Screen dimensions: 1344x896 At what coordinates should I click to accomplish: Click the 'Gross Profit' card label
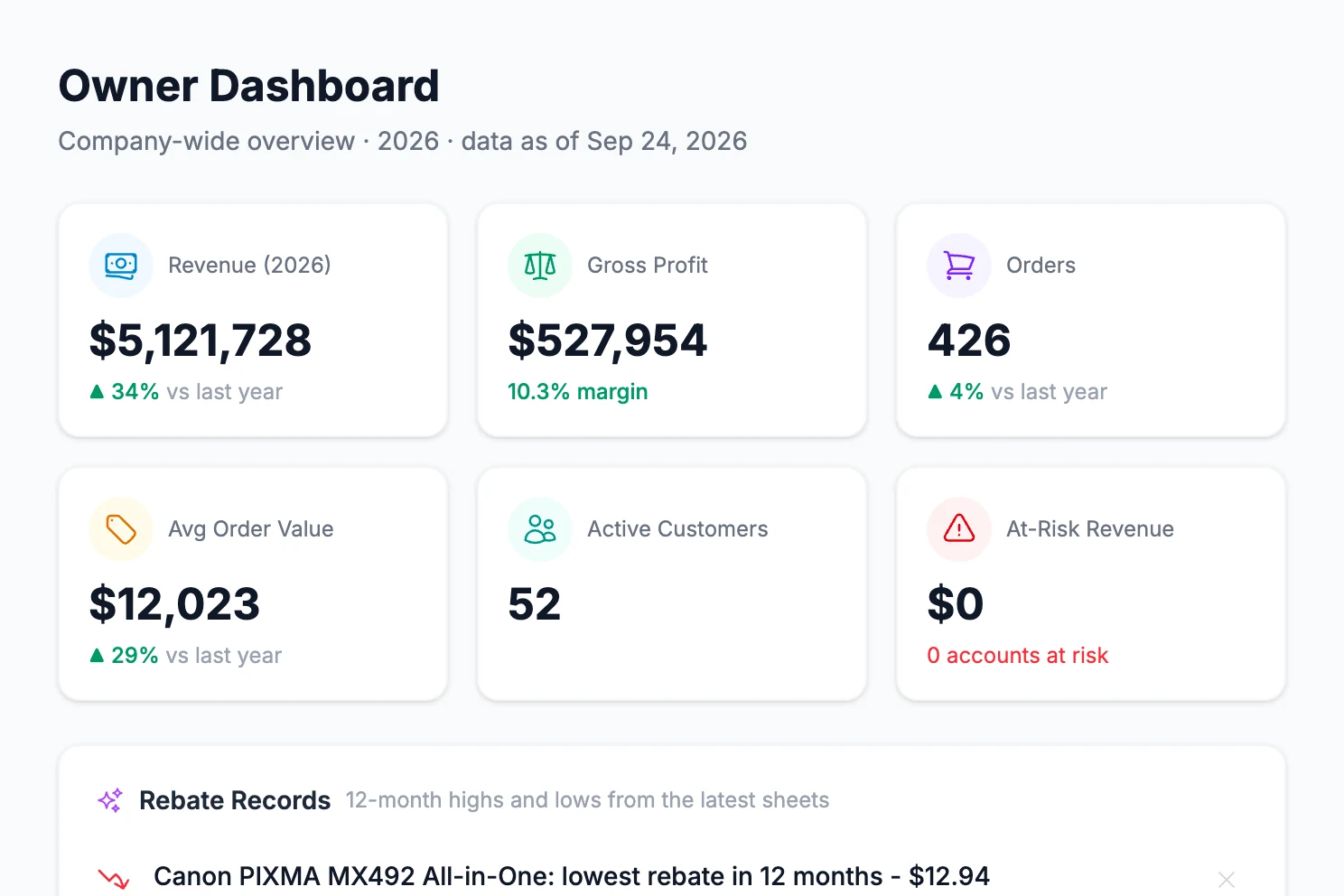(x=648, y=266)
